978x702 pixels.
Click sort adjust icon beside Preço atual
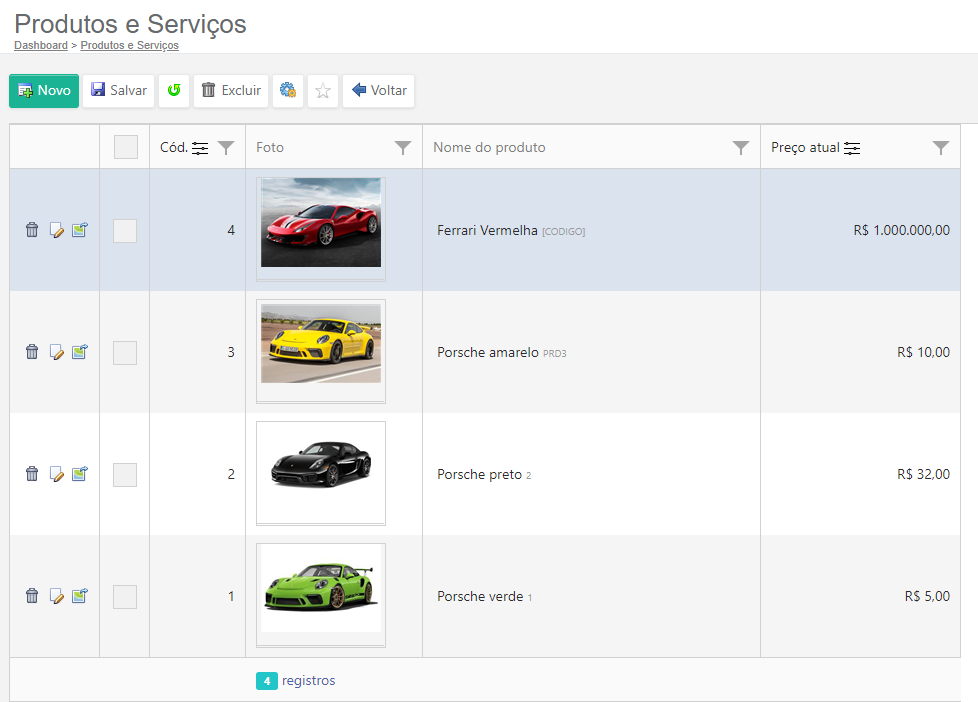[852, 148]
